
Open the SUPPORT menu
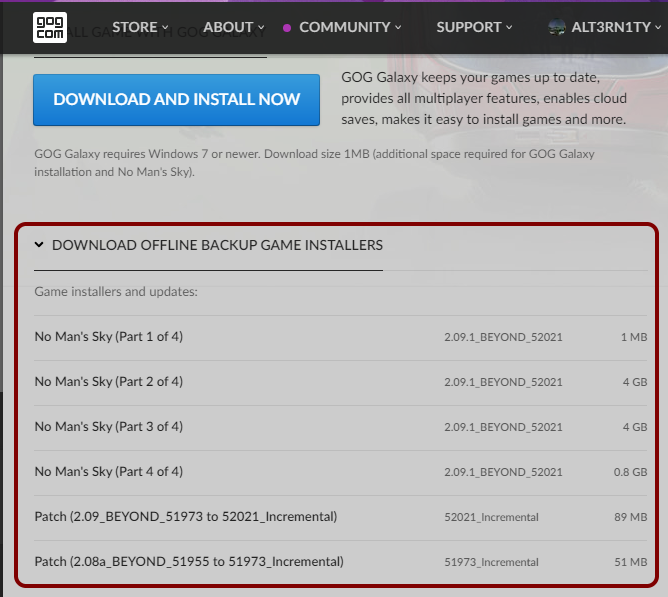pyautogui.click(x=474, y=27)
